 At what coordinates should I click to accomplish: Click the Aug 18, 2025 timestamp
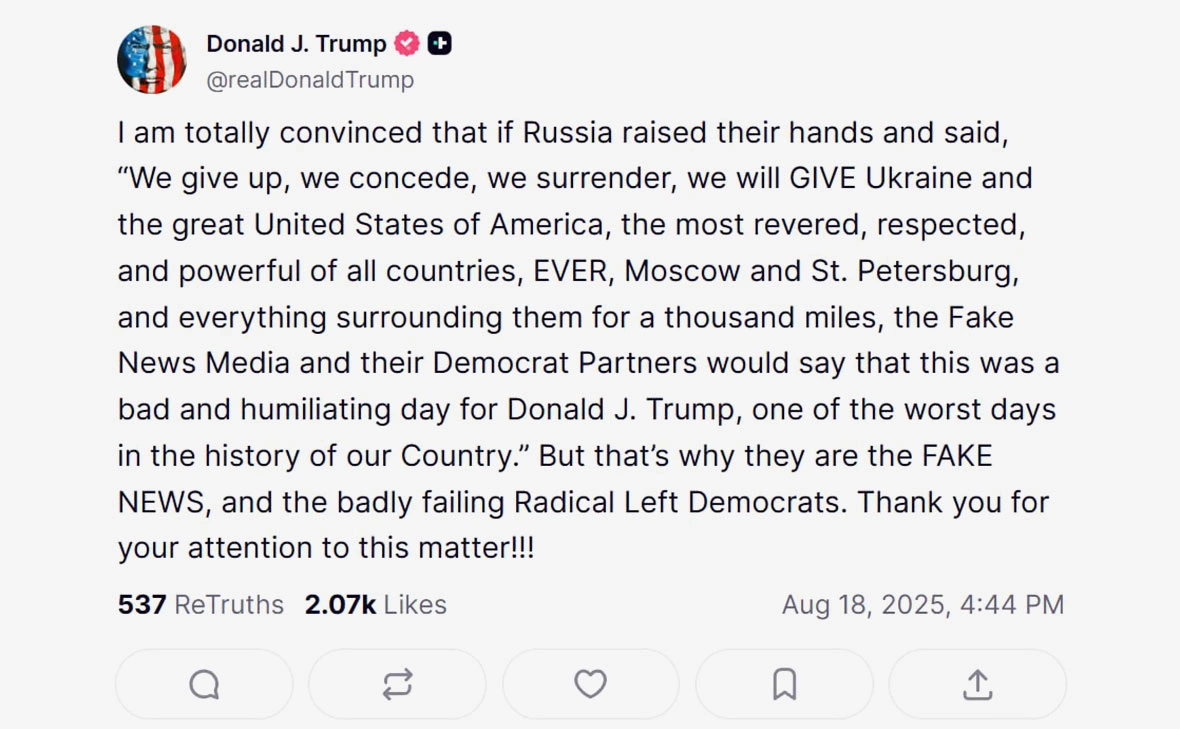tap(923, 604)
